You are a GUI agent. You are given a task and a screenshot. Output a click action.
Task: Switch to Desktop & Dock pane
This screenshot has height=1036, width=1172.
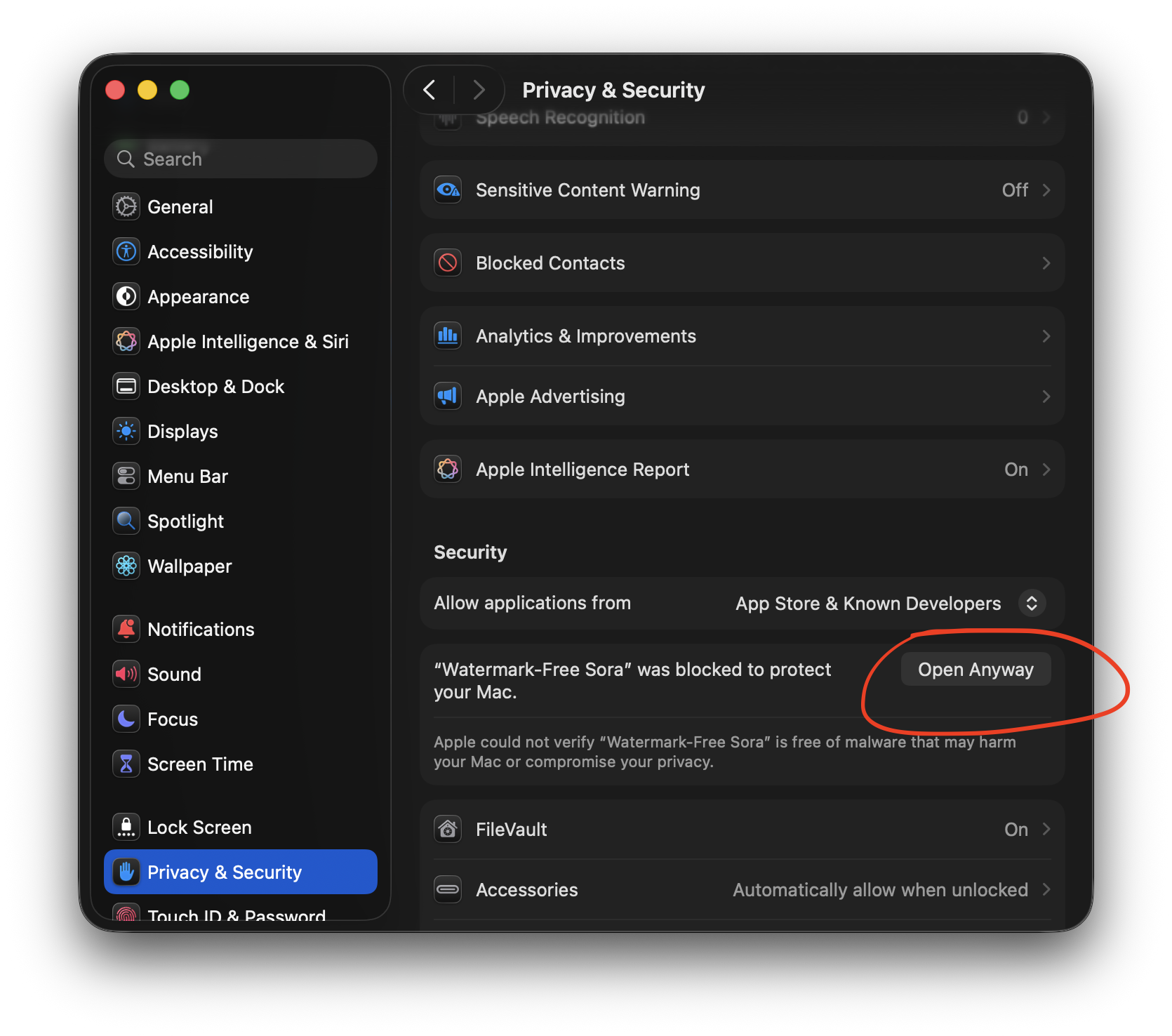pos(241,386)
